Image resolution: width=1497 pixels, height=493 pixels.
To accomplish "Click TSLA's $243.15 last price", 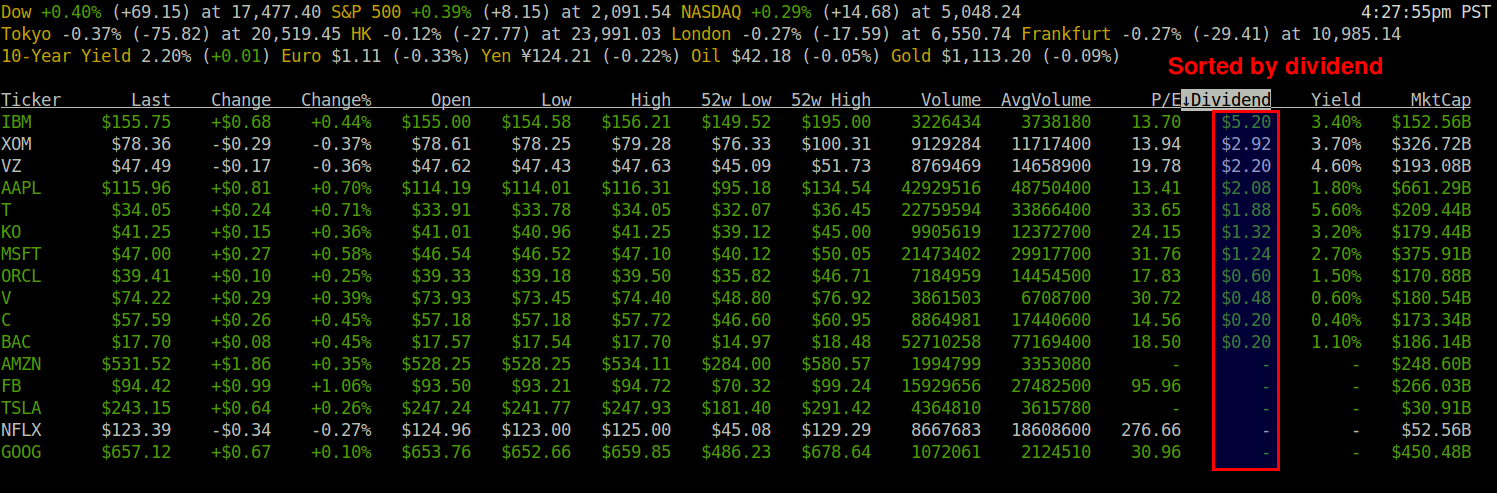I will (x=136, y=408).
